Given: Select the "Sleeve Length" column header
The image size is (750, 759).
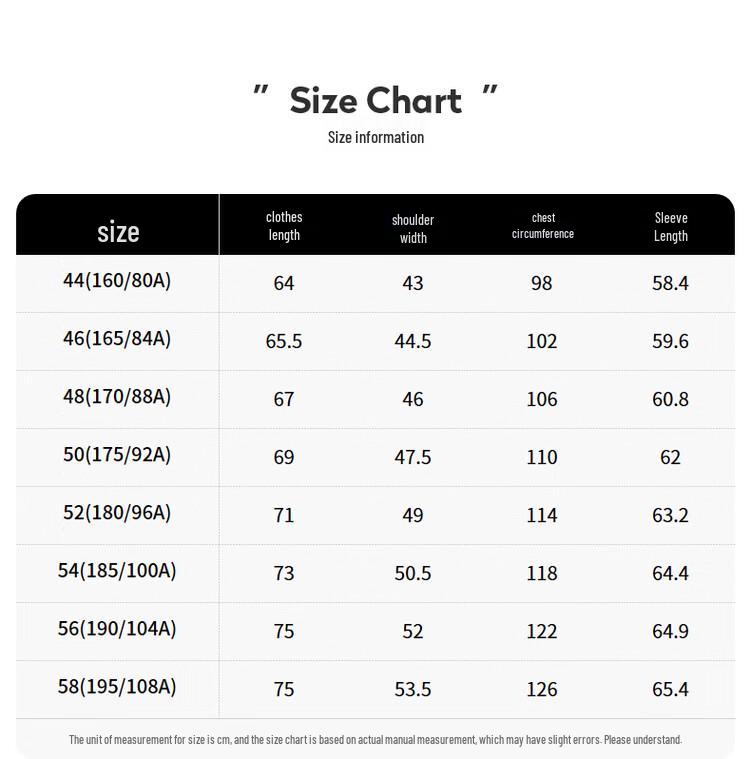Looking at the screenshot, I should point(671,227).
